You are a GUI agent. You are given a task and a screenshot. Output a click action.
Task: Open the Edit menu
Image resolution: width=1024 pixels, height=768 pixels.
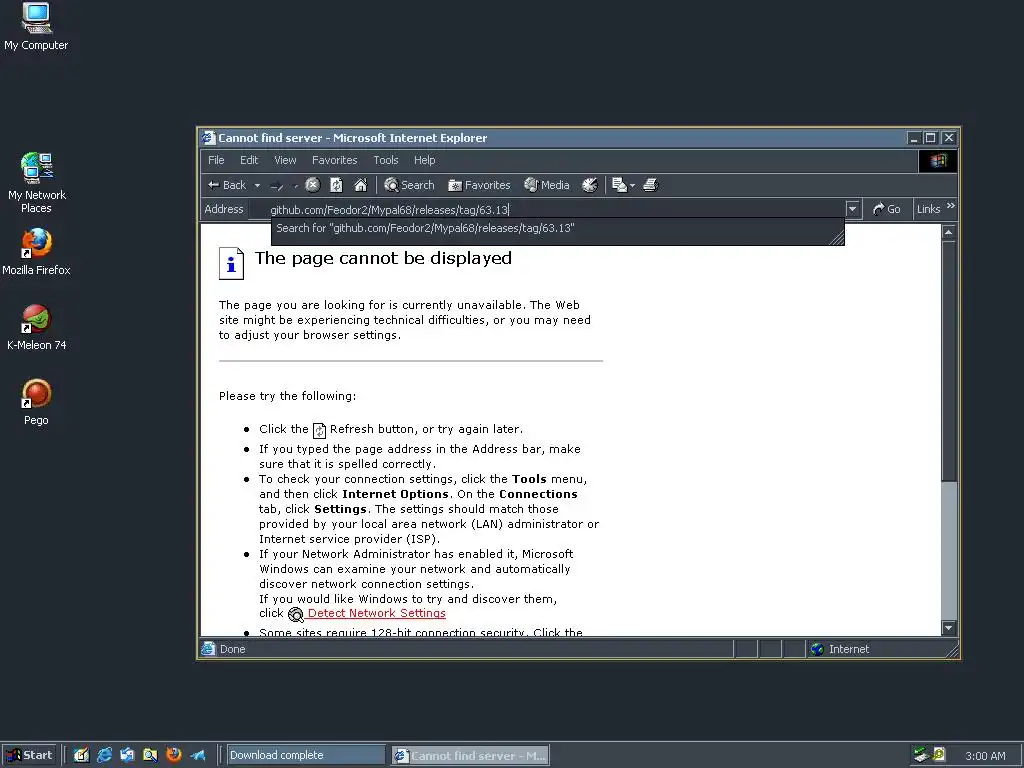pyautogui.click(x=249, y=160)
